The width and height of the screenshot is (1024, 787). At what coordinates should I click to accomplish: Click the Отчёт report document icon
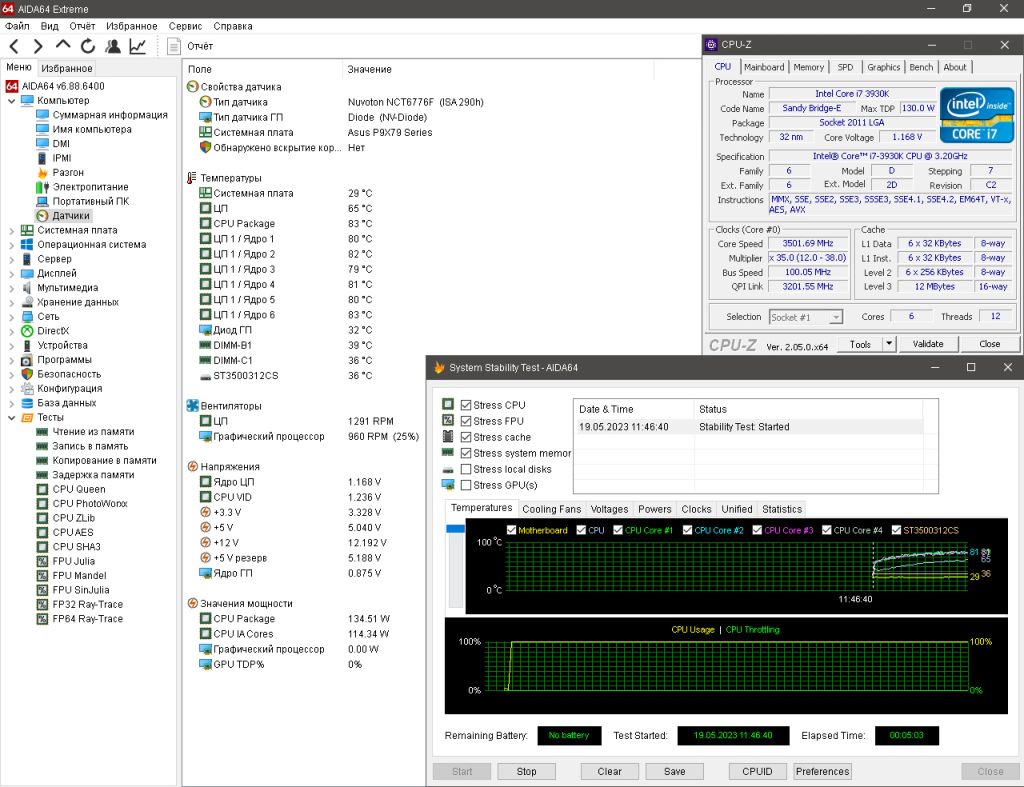pos(174,46)
